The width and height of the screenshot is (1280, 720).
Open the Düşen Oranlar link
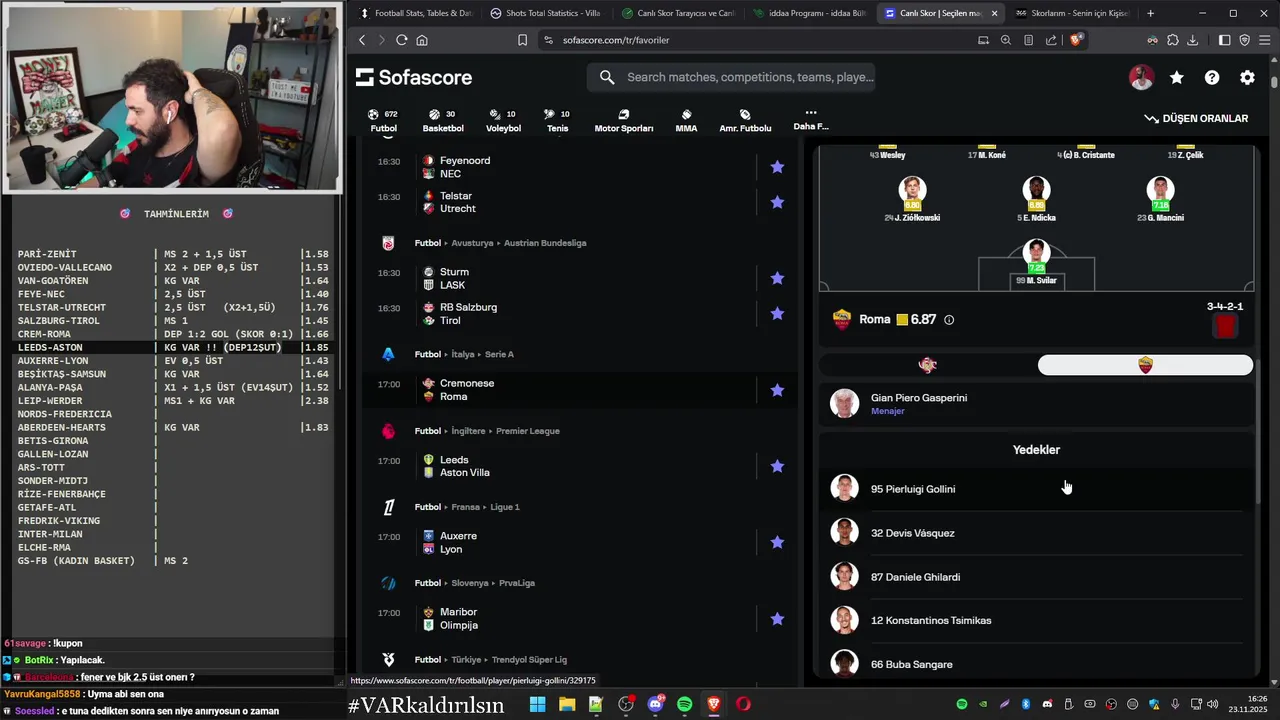[x=1196, y=118]
